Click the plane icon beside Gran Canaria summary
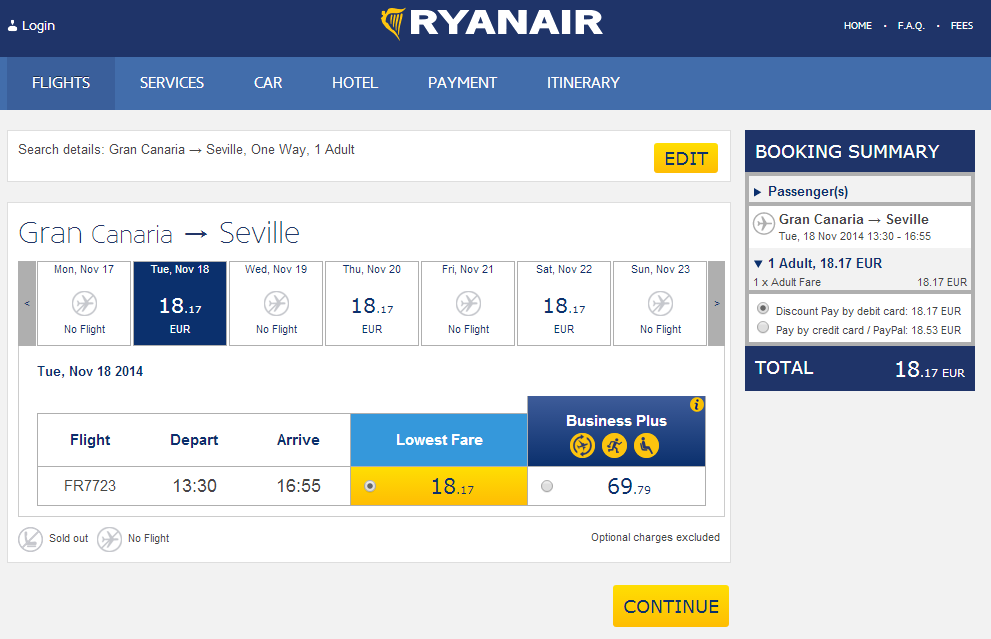This screenshot has width=991, height=639. [764, 223]
